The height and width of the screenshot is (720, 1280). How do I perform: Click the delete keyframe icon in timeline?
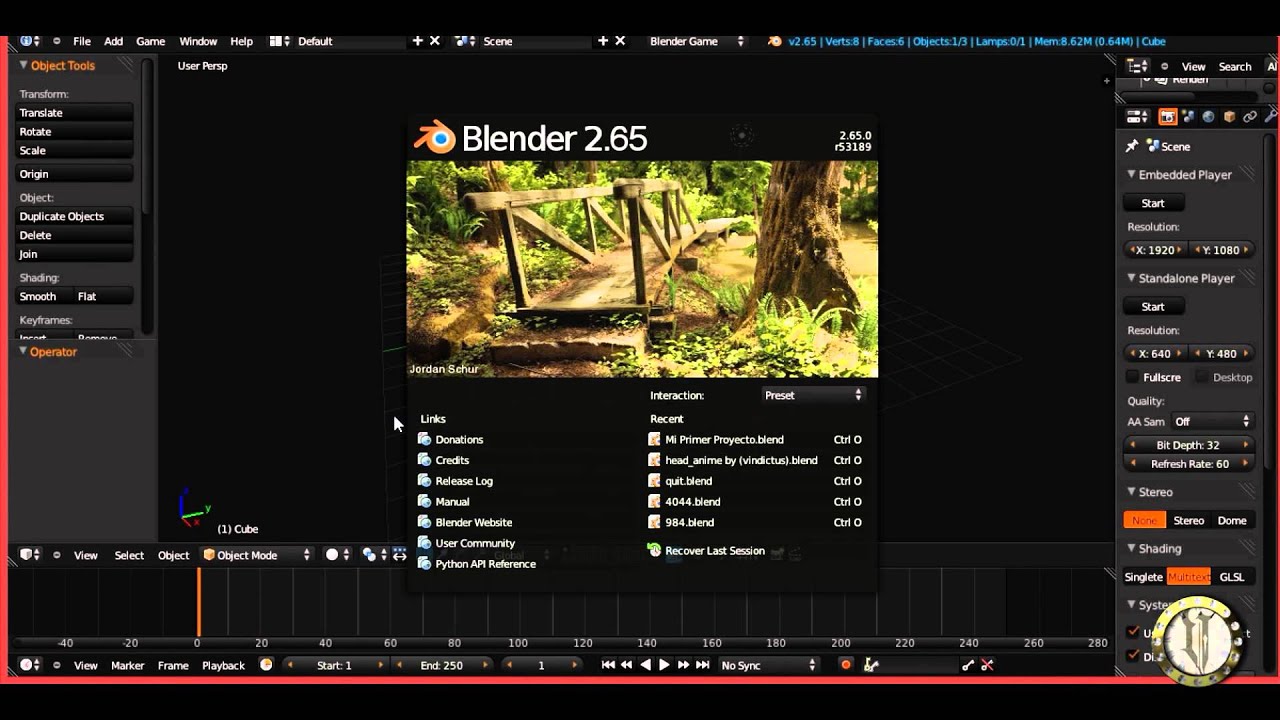[987, 665]
